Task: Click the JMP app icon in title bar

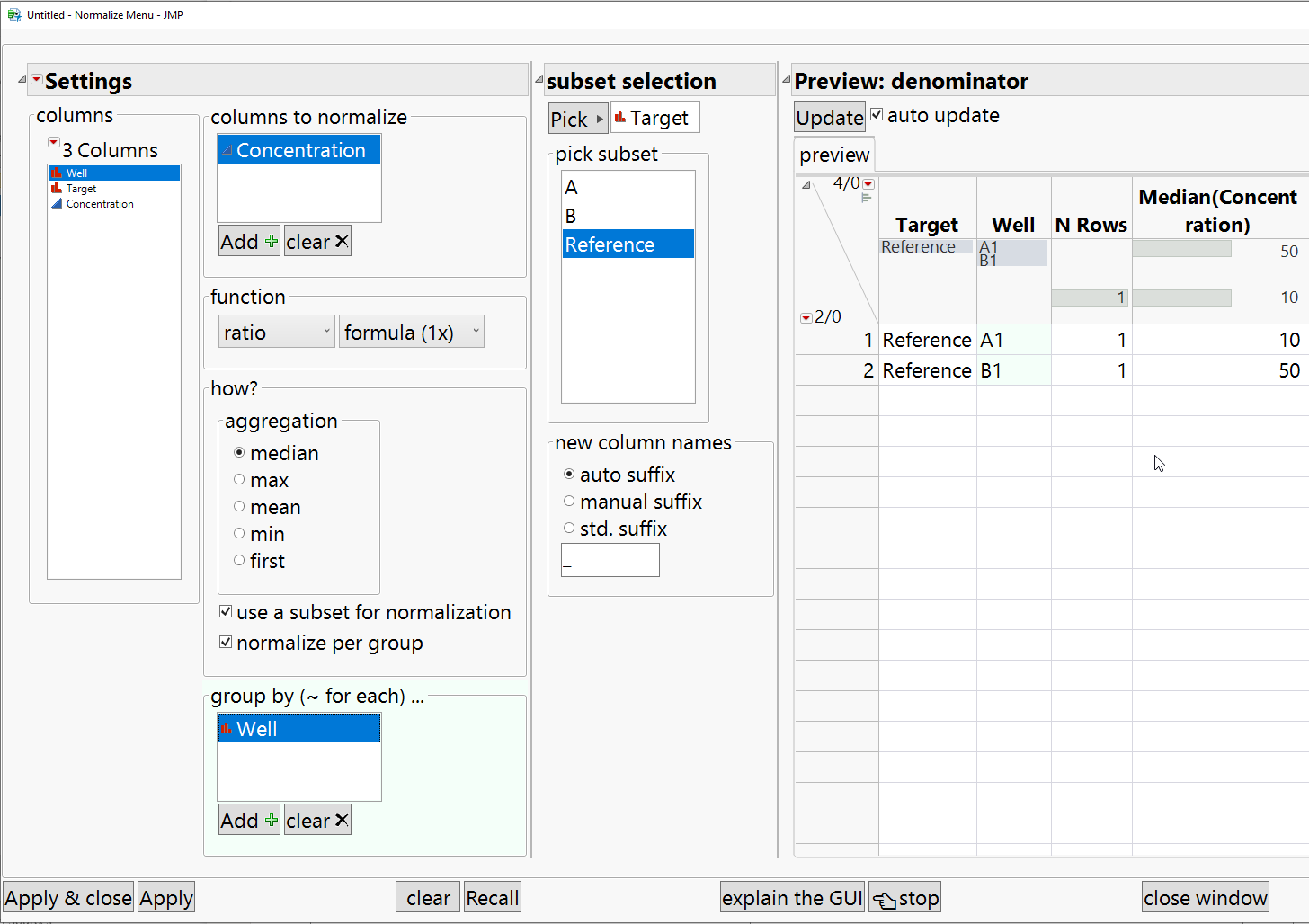Action: [x=13, y=14]
